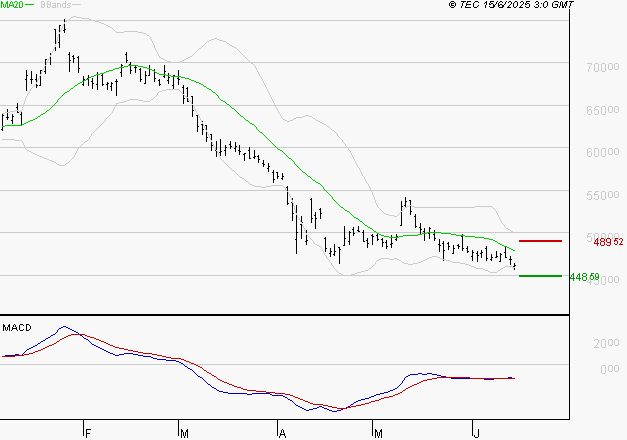Click the A month marker
The height and width of the screenshot is (440, 627).
pyautogui.click(x=282, y=433)
